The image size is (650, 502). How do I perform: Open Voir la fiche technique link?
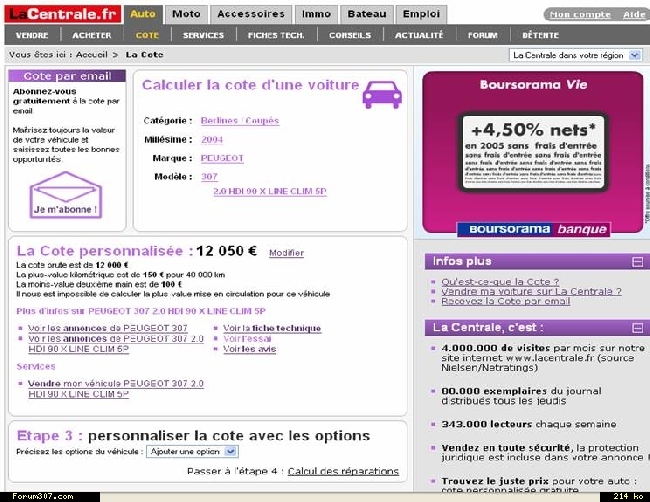tap(272, 328)
